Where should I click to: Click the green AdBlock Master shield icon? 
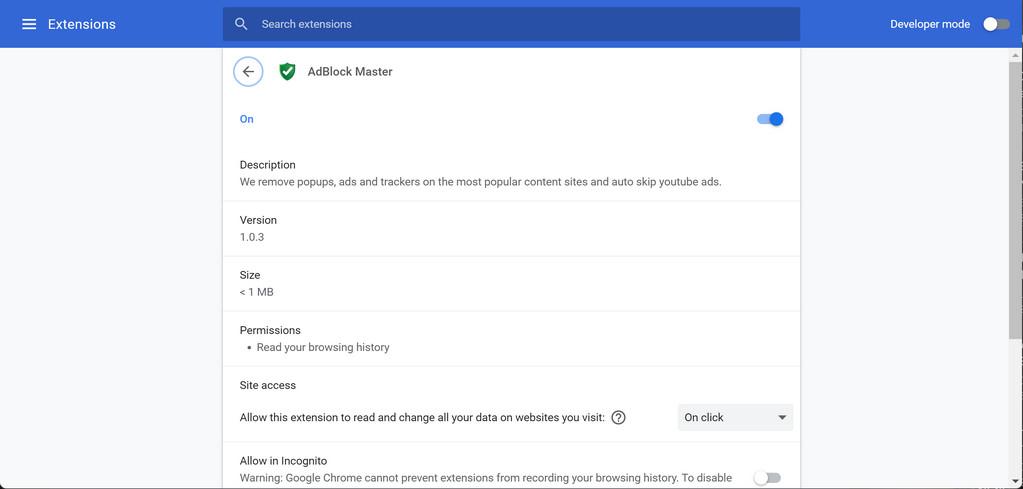[287, 72]
